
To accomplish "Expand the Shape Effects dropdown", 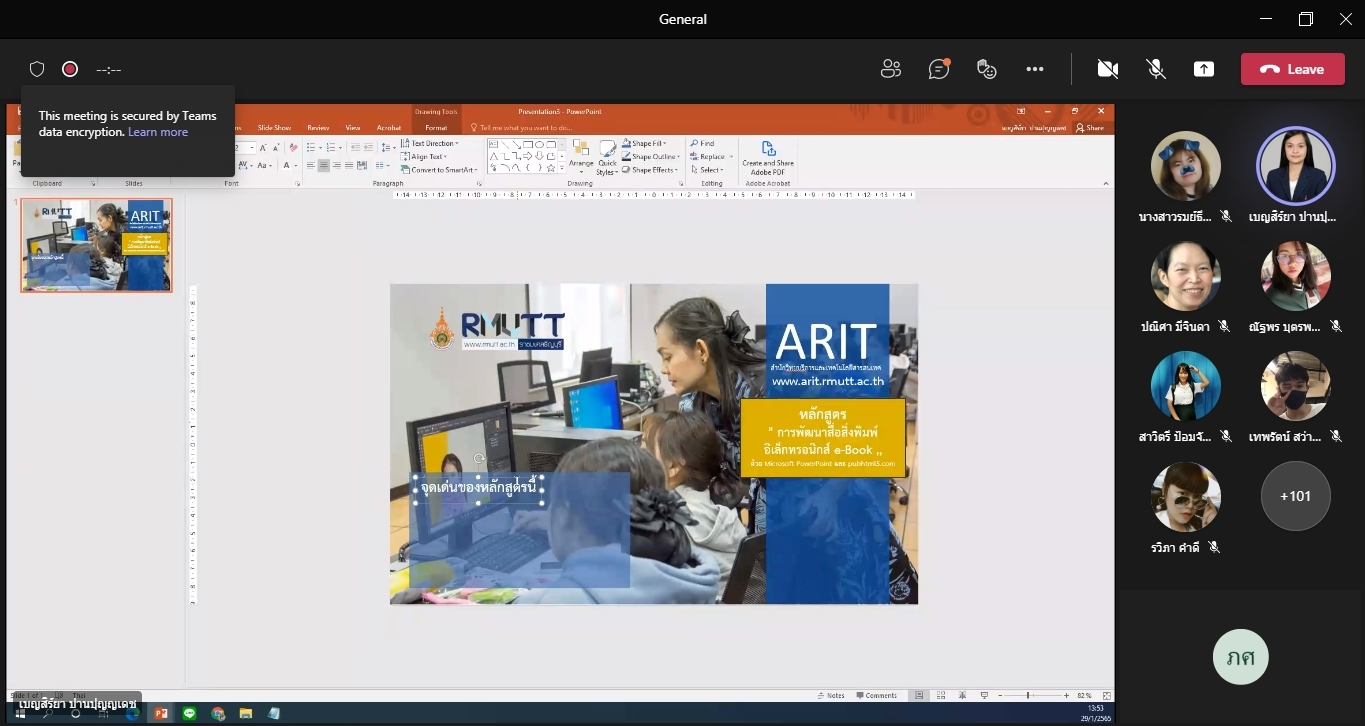I will tap(651, 170).
